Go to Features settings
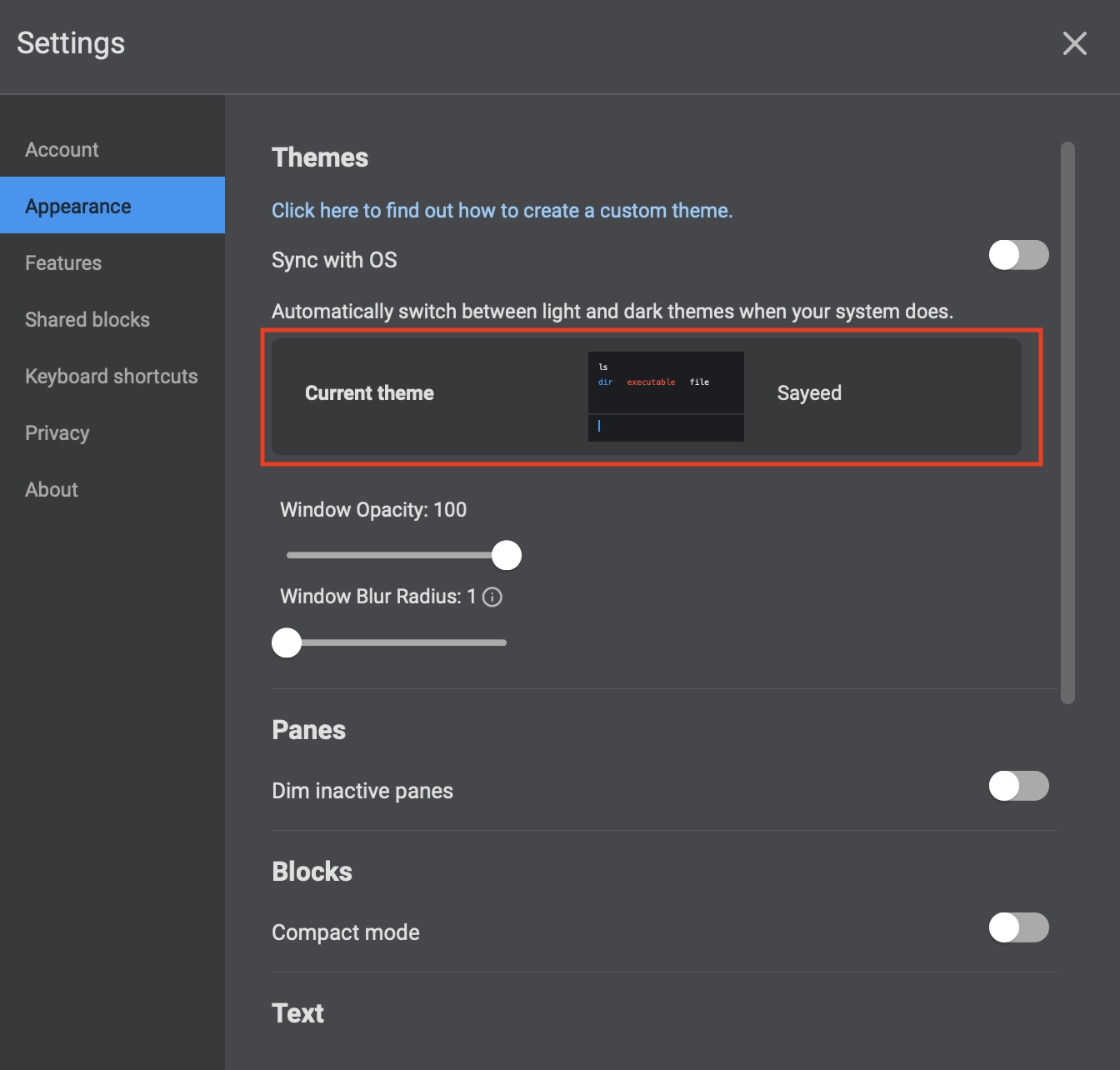The height and width of the screenshot is (1070, 1120). [112, 263]
